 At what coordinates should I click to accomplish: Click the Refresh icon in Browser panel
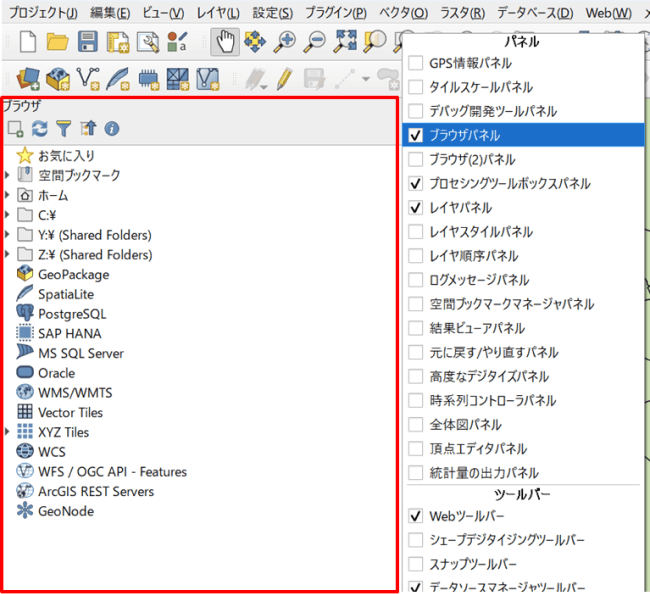point(40,129)
